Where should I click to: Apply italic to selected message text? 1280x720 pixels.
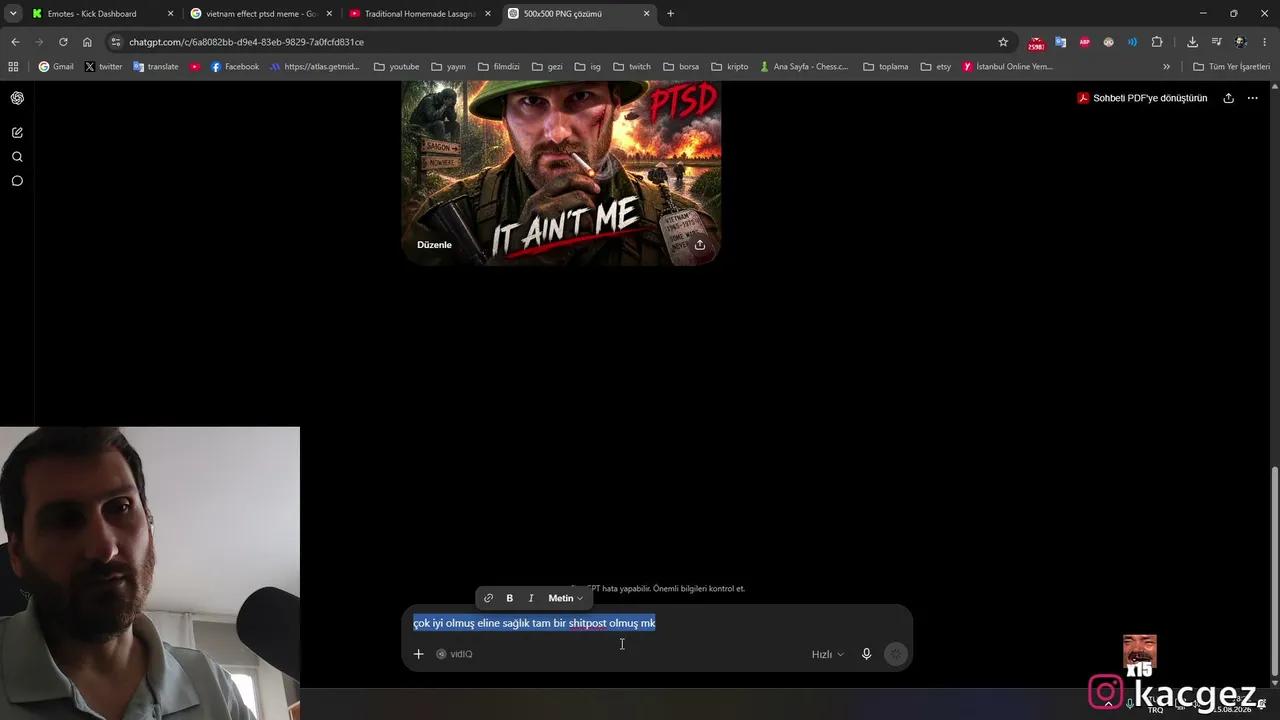(531, 598)
